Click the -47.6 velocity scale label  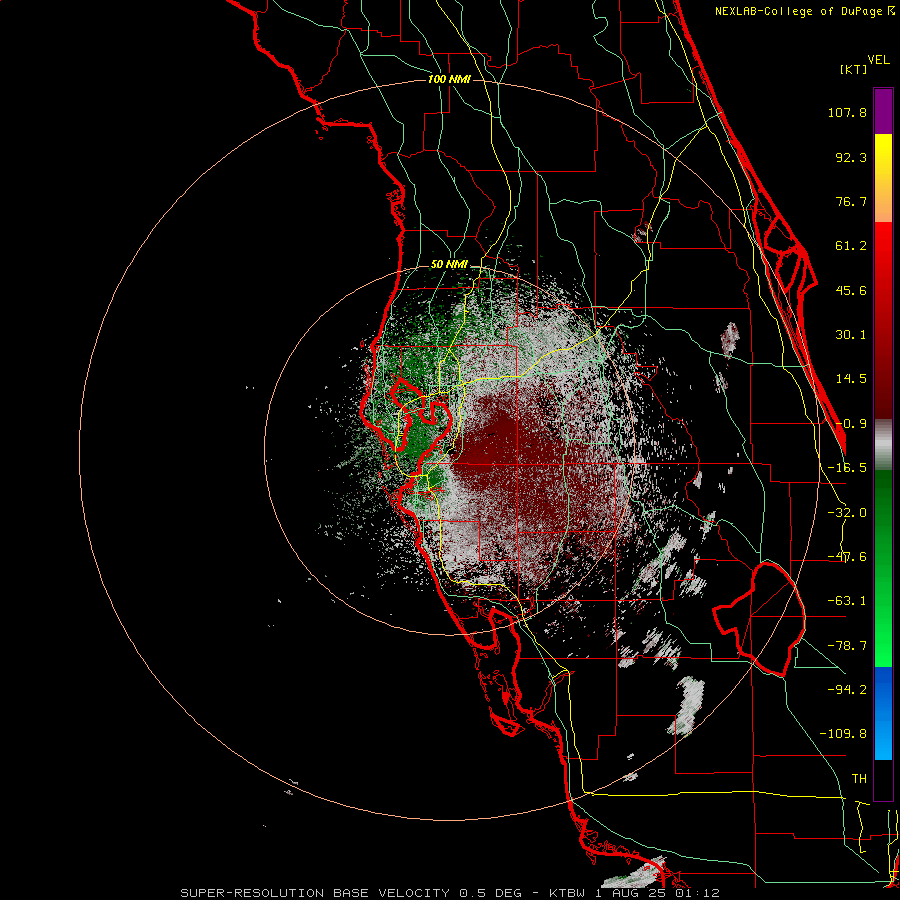[847, 557]
